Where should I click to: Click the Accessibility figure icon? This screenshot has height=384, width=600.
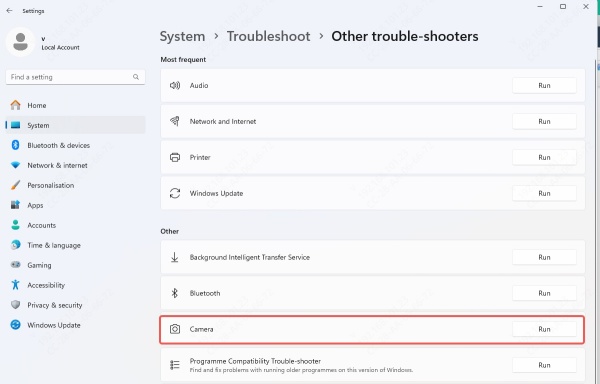click(15, 285)
